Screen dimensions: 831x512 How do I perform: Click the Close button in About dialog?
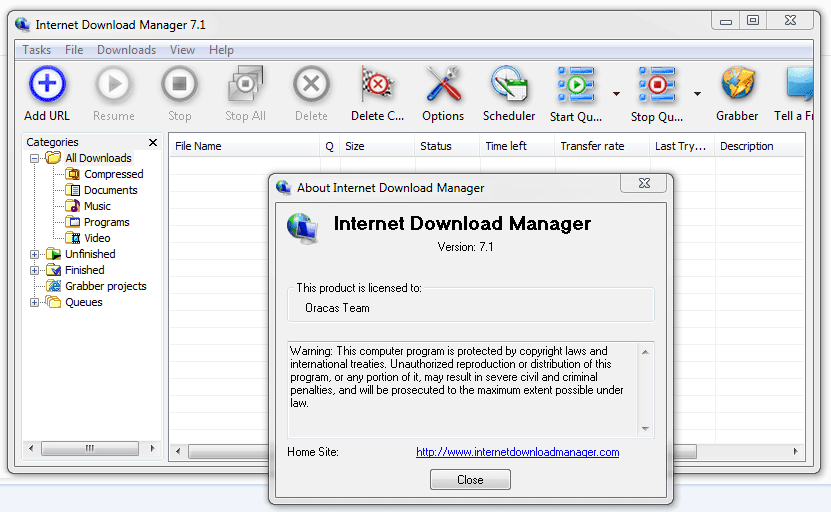pos(470,480)
